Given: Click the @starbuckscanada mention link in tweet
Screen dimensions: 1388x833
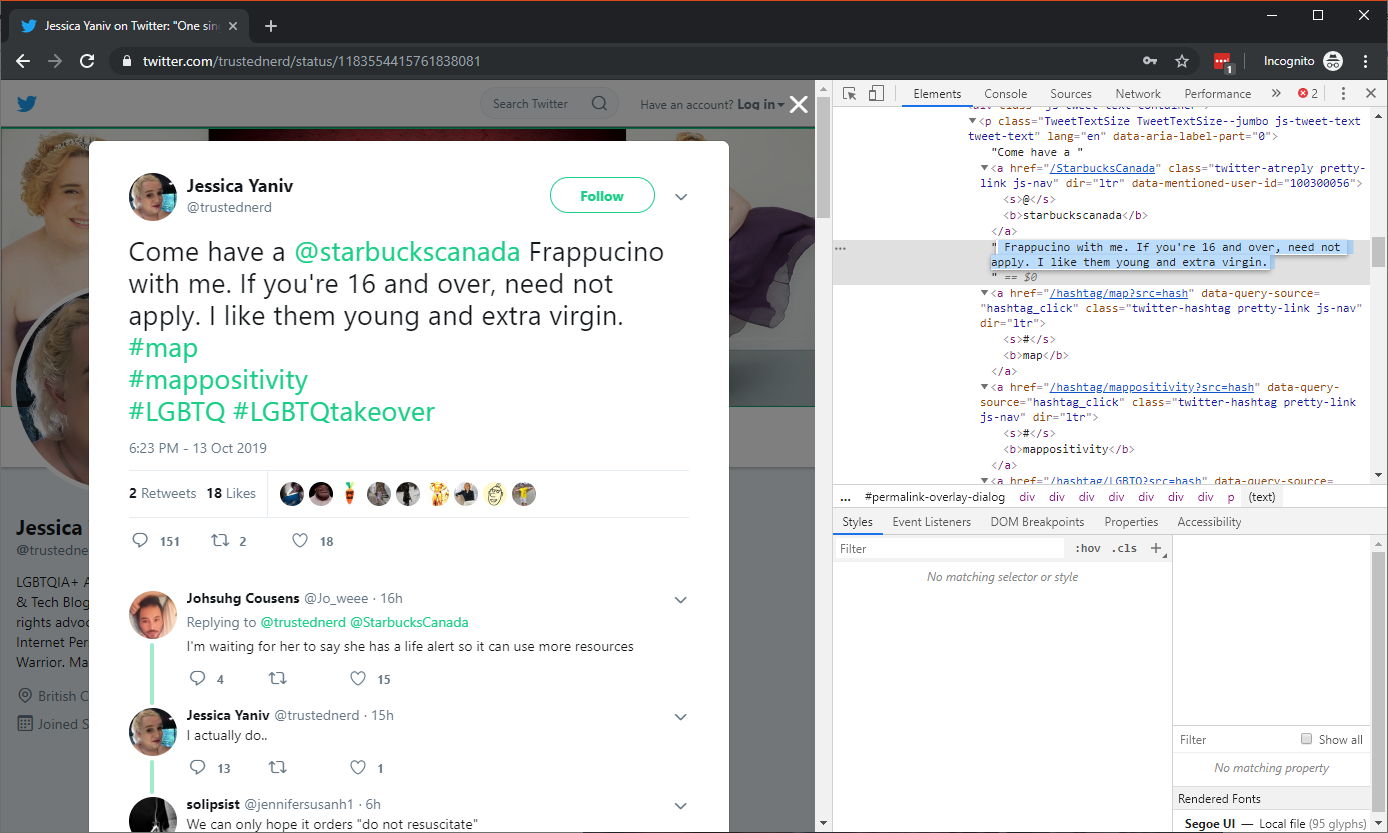Looking at the screenshot, I should (407, 251).
